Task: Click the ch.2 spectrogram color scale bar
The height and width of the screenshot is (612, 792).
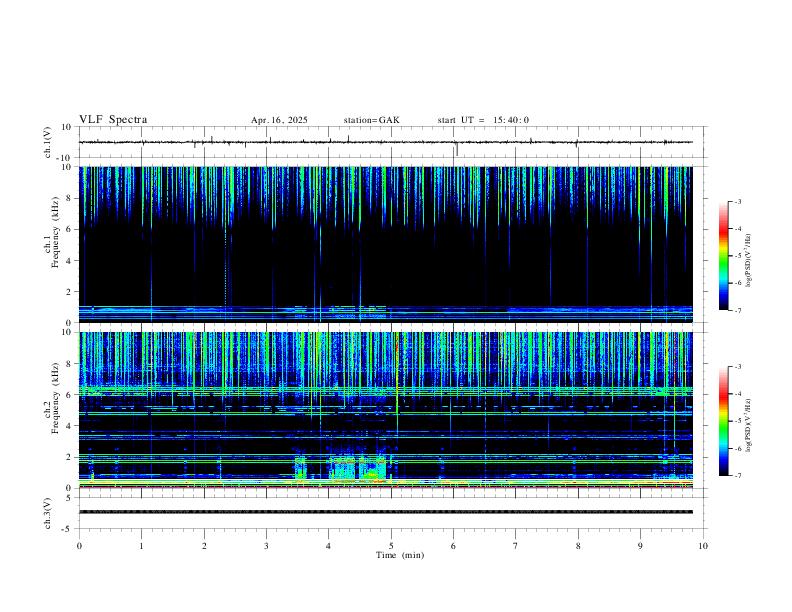Action: click(x=723, y=421)
